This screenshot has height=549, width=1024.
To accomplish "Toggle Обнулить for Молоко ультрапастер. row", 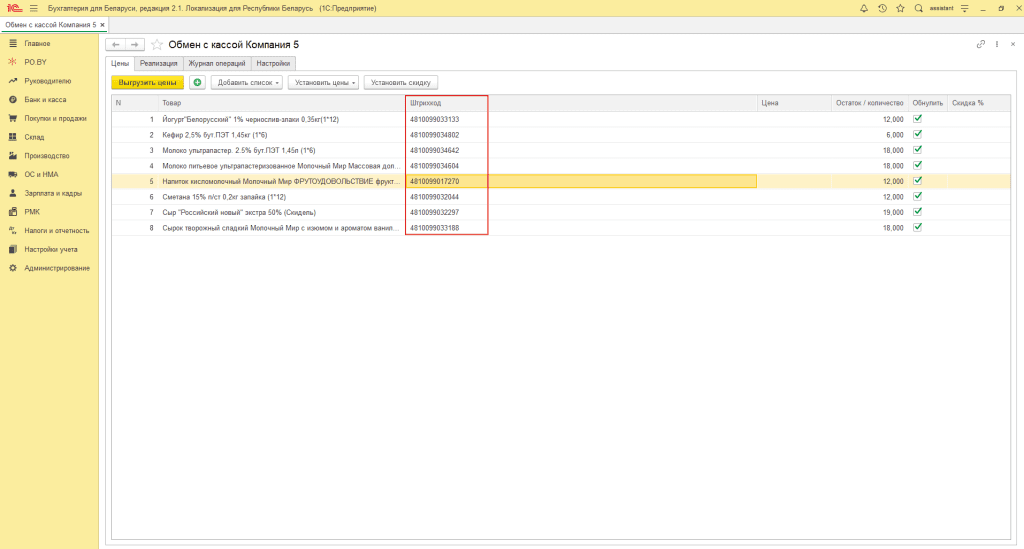I will click(x=917, y=150).
